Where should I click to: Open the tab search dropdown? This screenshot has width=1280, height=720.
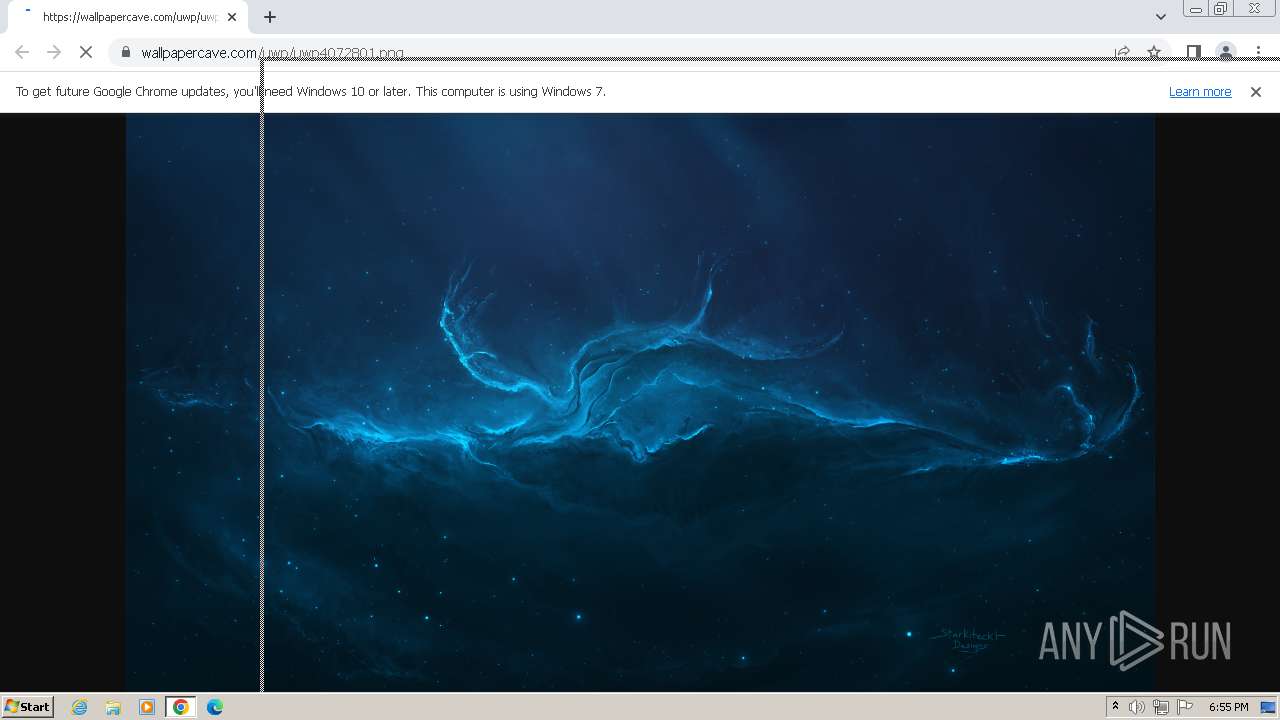point(1160,17)
